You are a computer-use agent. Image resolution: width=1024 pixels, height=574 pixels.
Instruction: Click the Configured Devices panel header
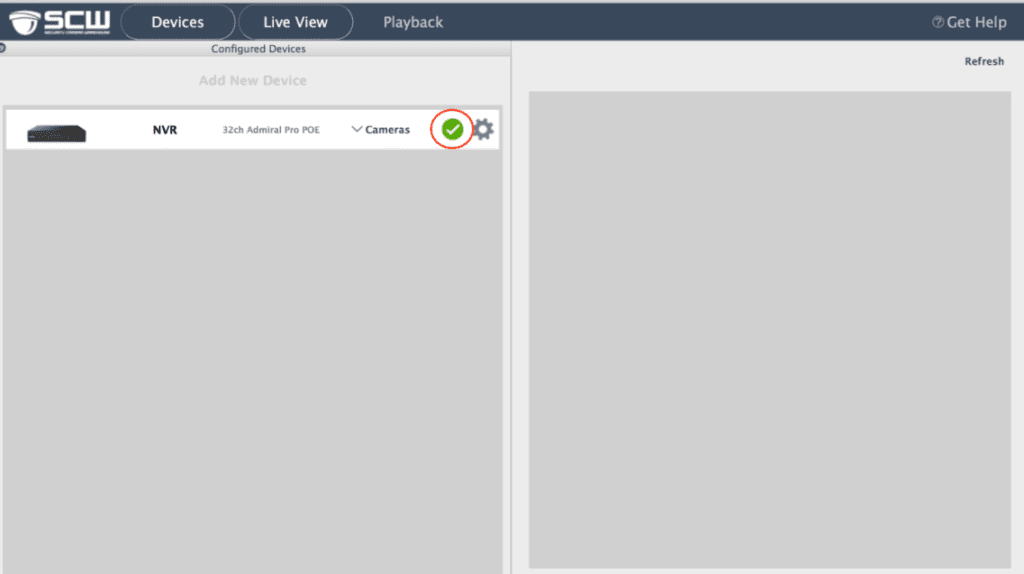[x=258, y=48]
